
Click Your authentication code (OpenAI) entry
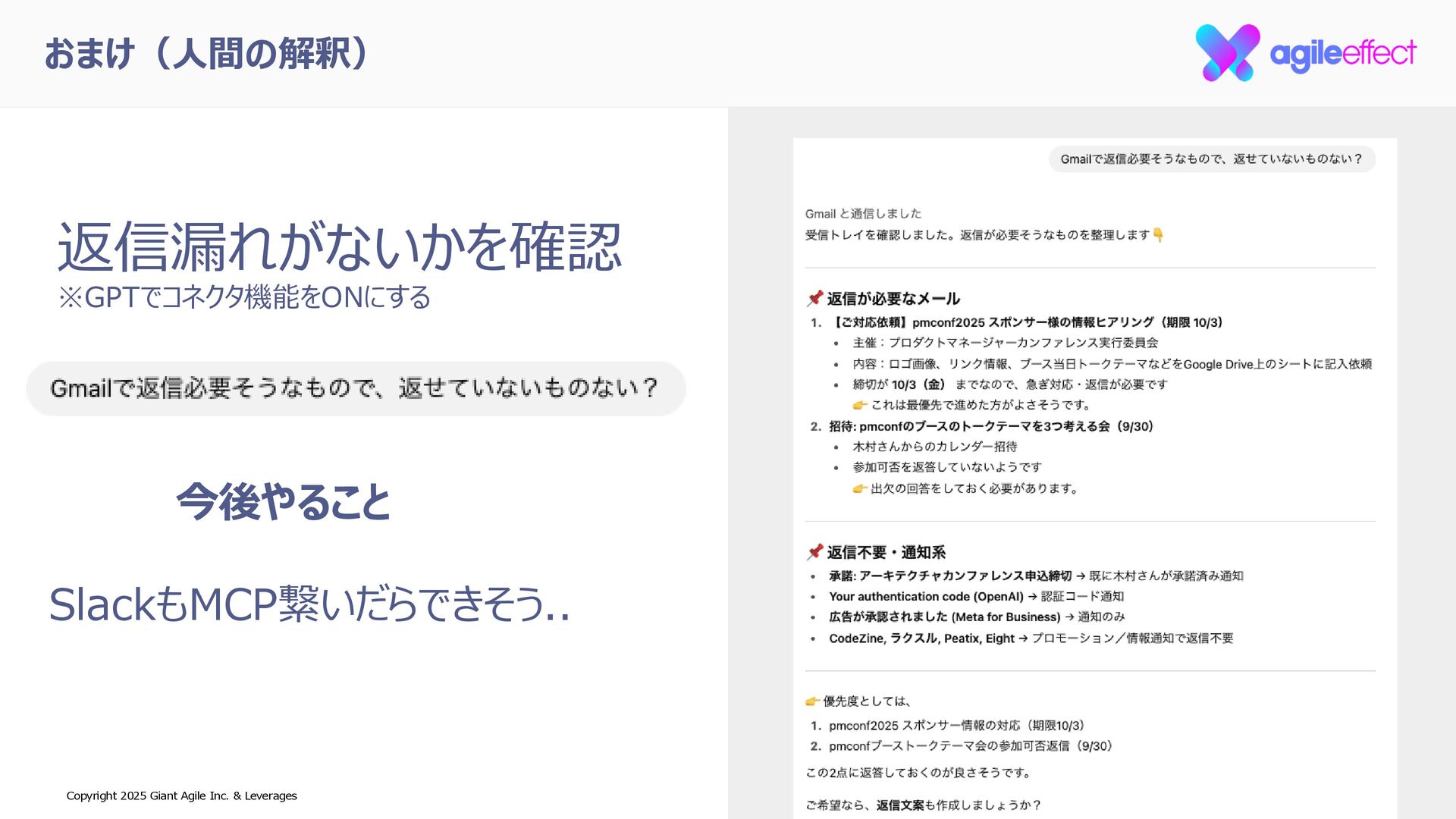(926, 597)
